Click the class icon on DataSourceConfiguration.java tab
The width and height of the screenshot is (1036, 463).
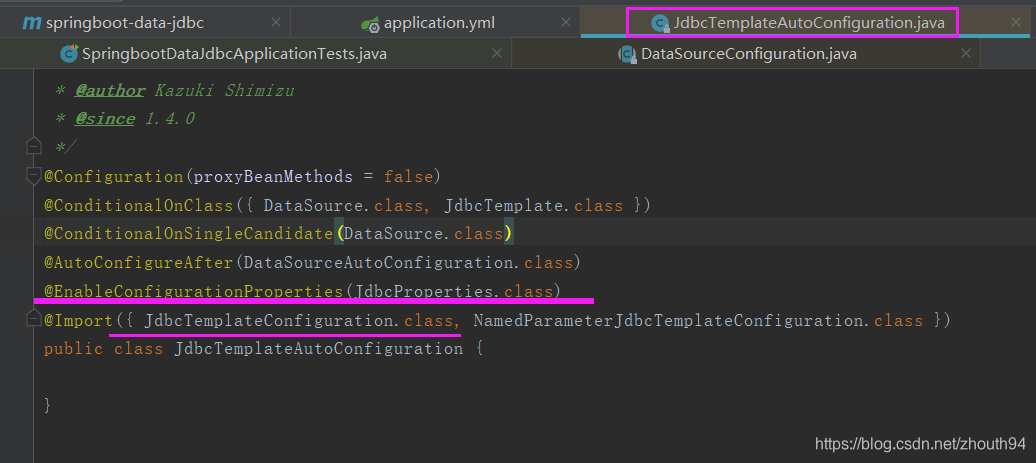pyautogui.click(x=626, y=54)
